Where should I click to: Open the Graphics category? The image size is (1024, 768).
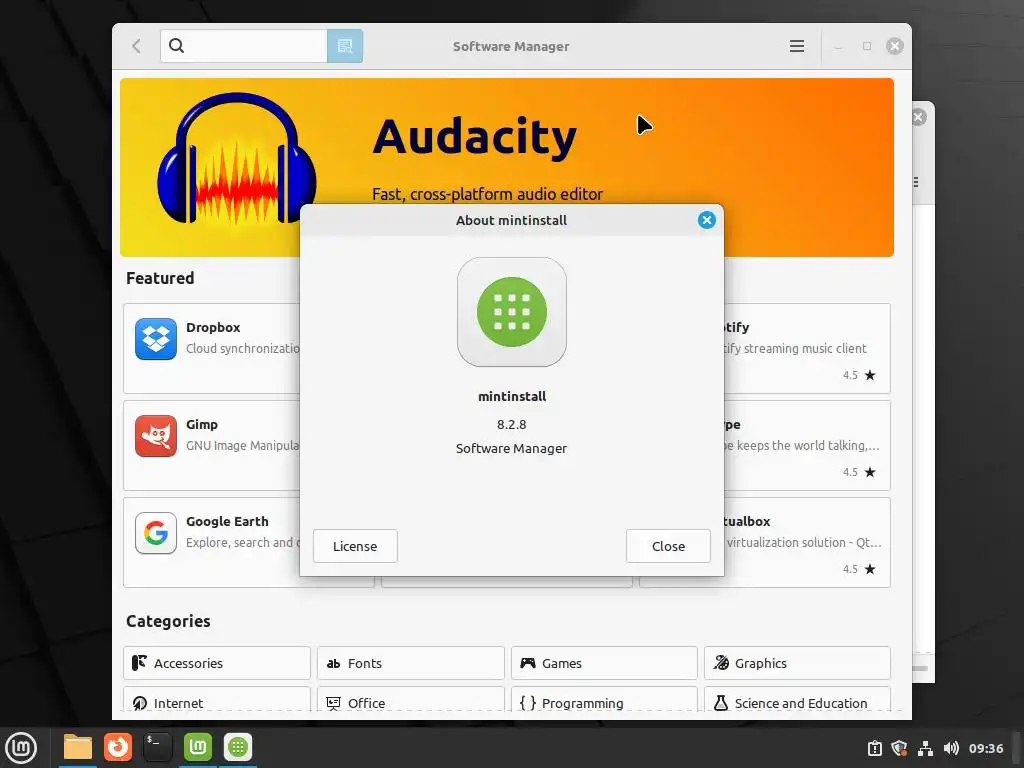797,663
